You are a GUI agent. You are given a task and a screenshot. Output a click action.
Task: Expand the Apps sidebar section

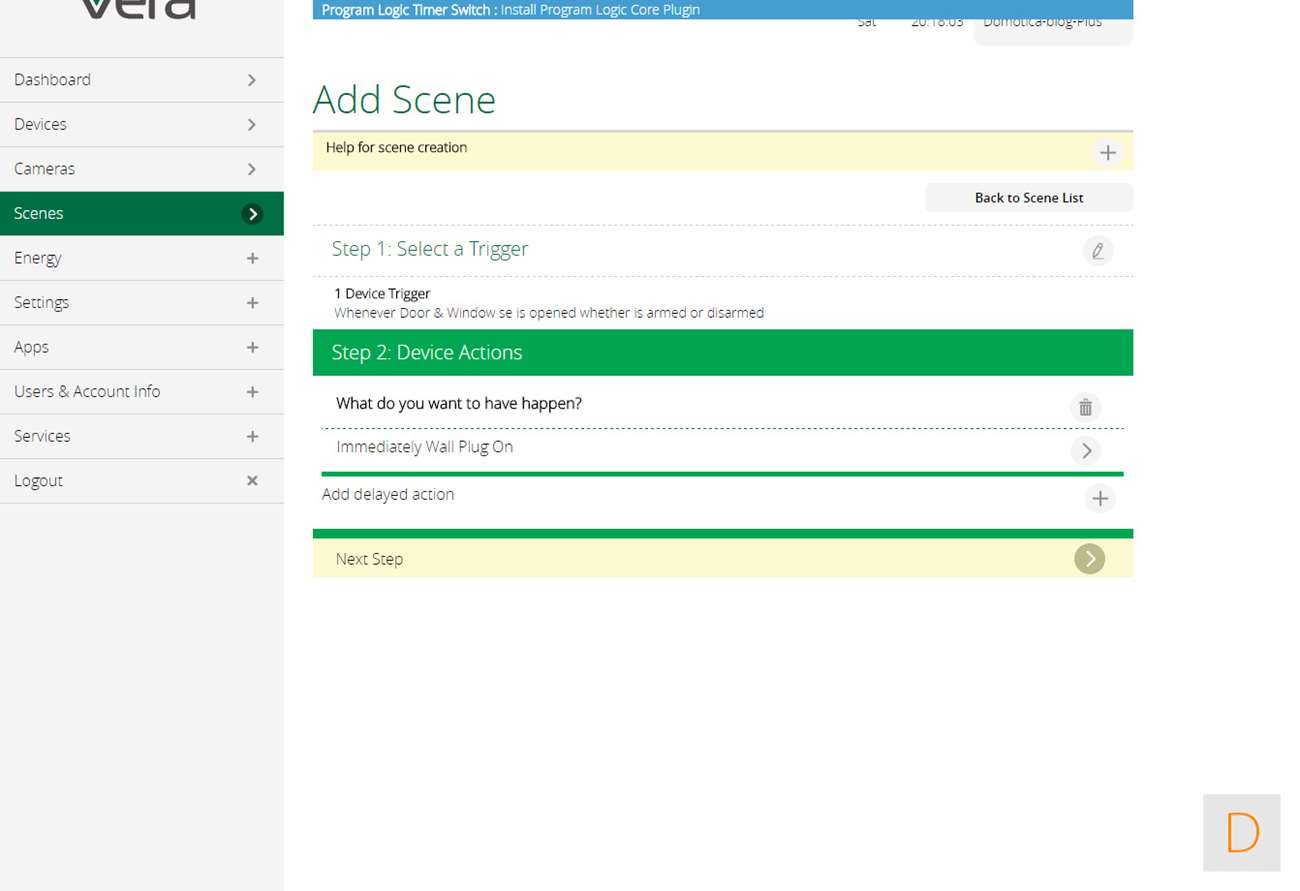(252, 347)
